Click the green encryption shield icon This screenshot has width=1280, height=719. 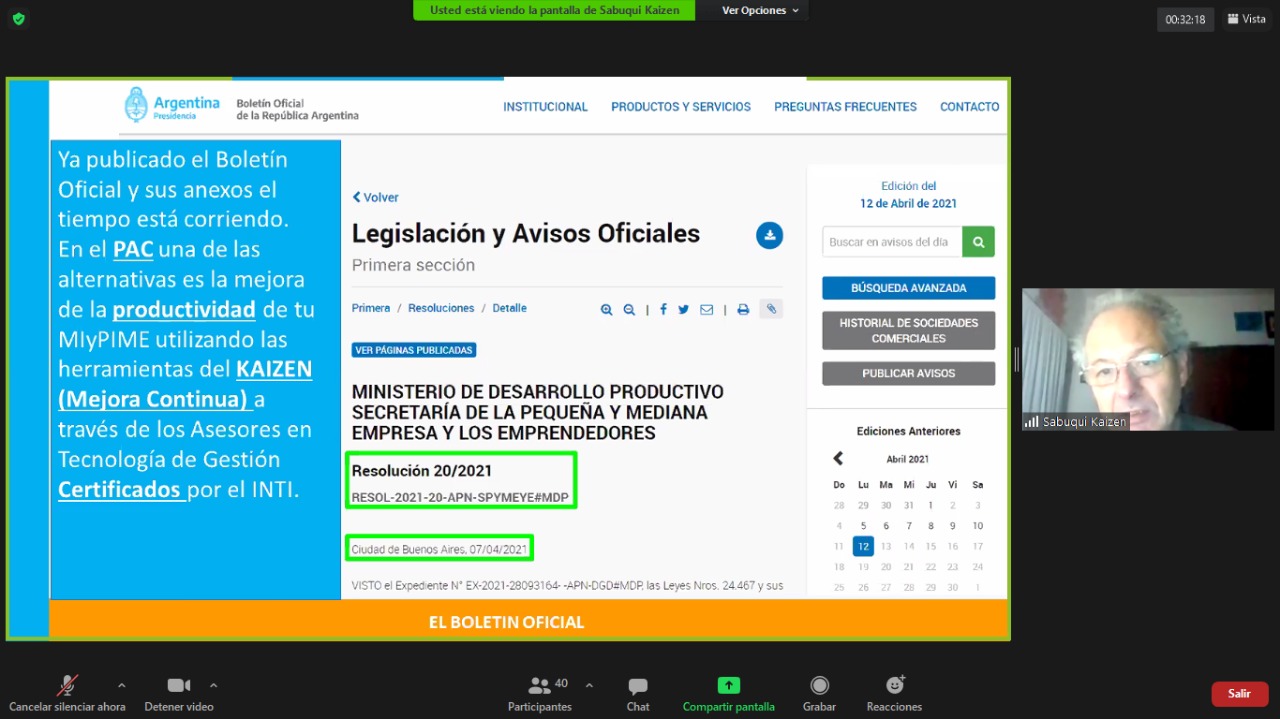[19, 19]
